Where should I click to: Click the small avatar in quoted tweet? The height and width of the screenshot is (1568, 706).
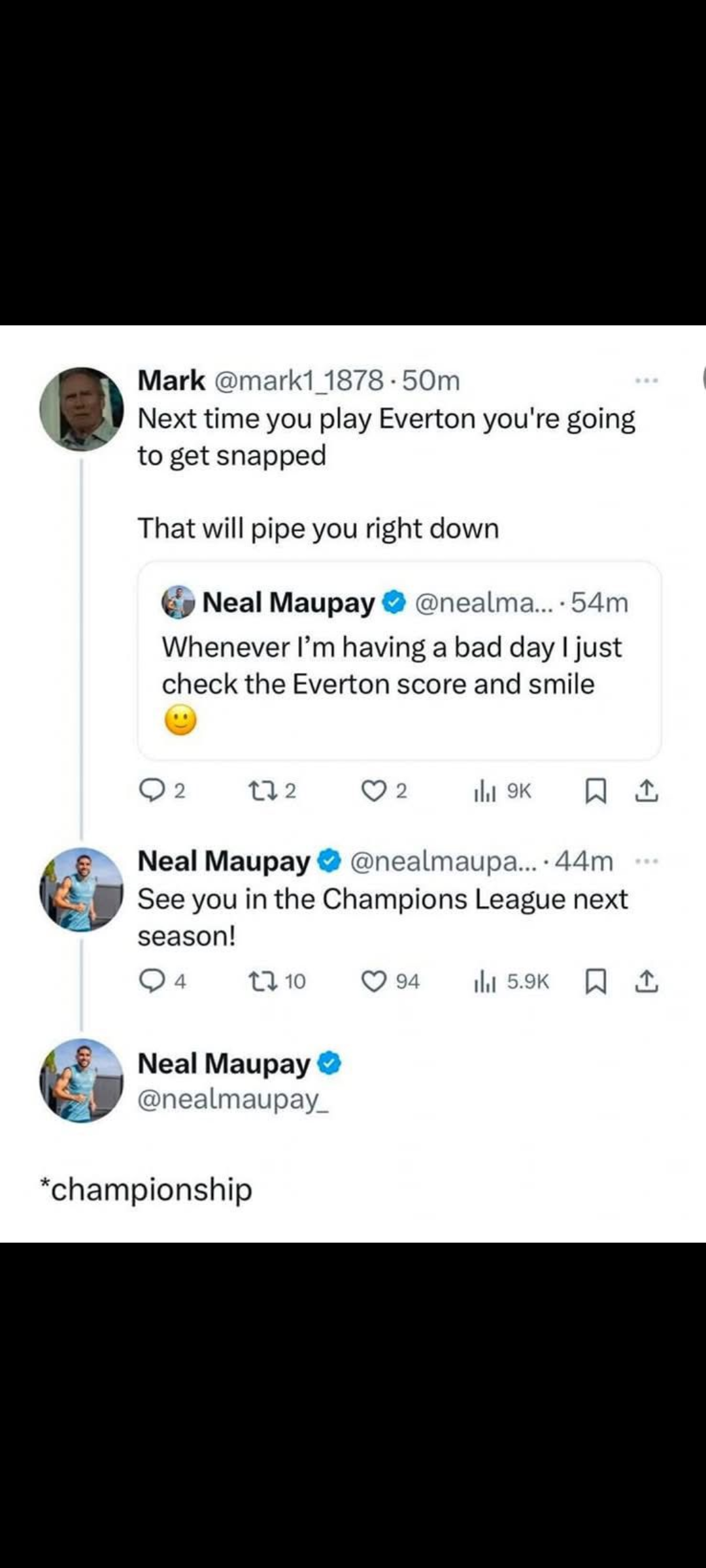pos(178,602)
